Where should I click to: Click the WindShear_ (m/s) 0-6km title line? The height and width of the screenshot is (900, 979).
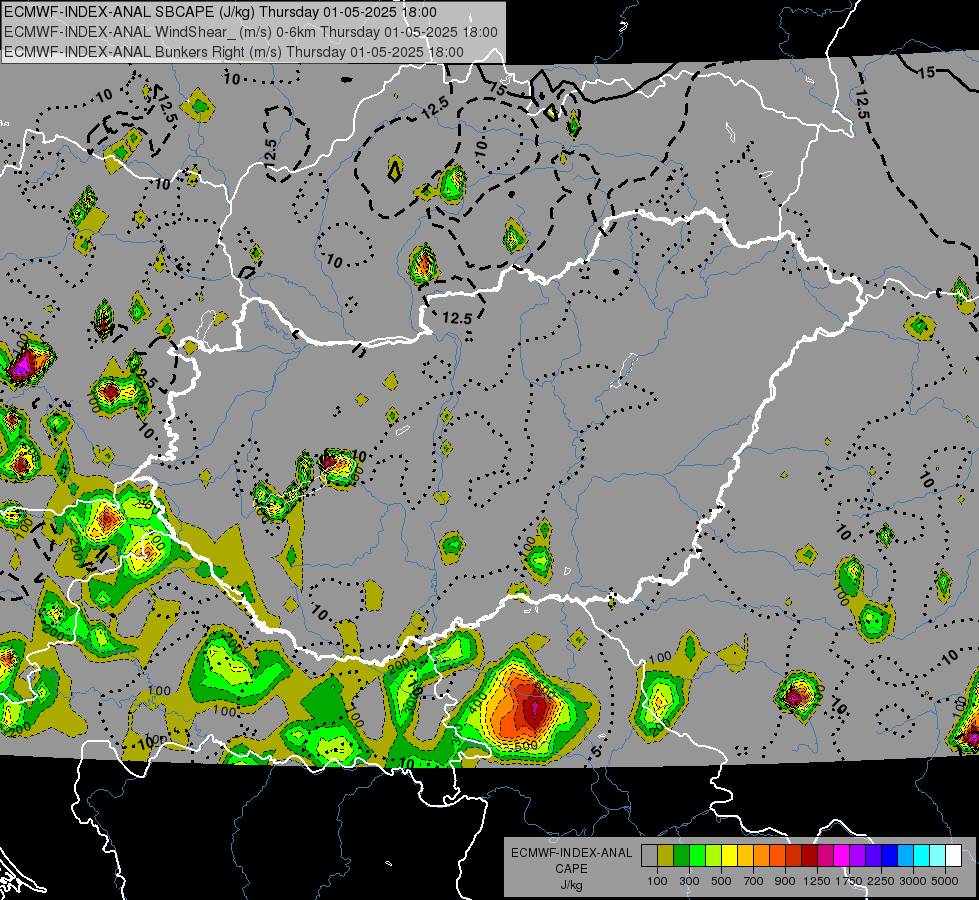pyautogui.click(x=251, y=32)
